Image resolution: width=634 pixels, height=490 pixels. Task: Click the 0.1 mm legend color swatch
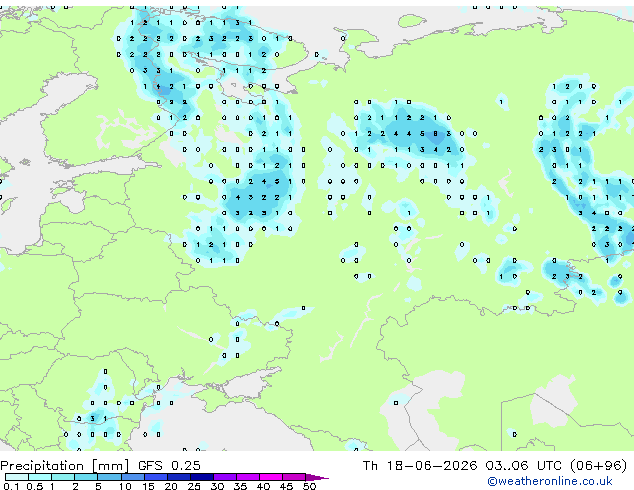click(17, 477)
